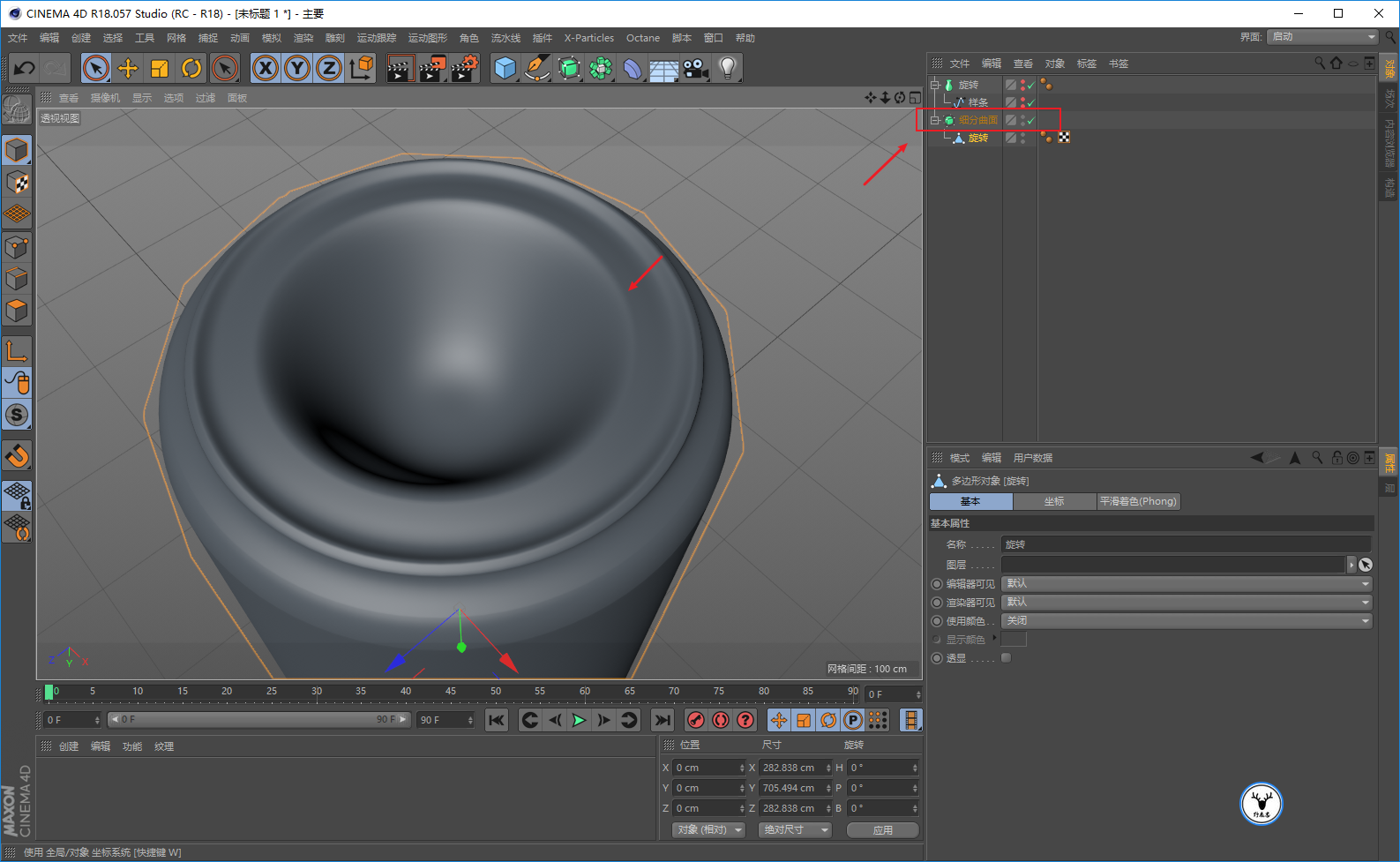Click the 应用 button

click(x=882, y=830)
